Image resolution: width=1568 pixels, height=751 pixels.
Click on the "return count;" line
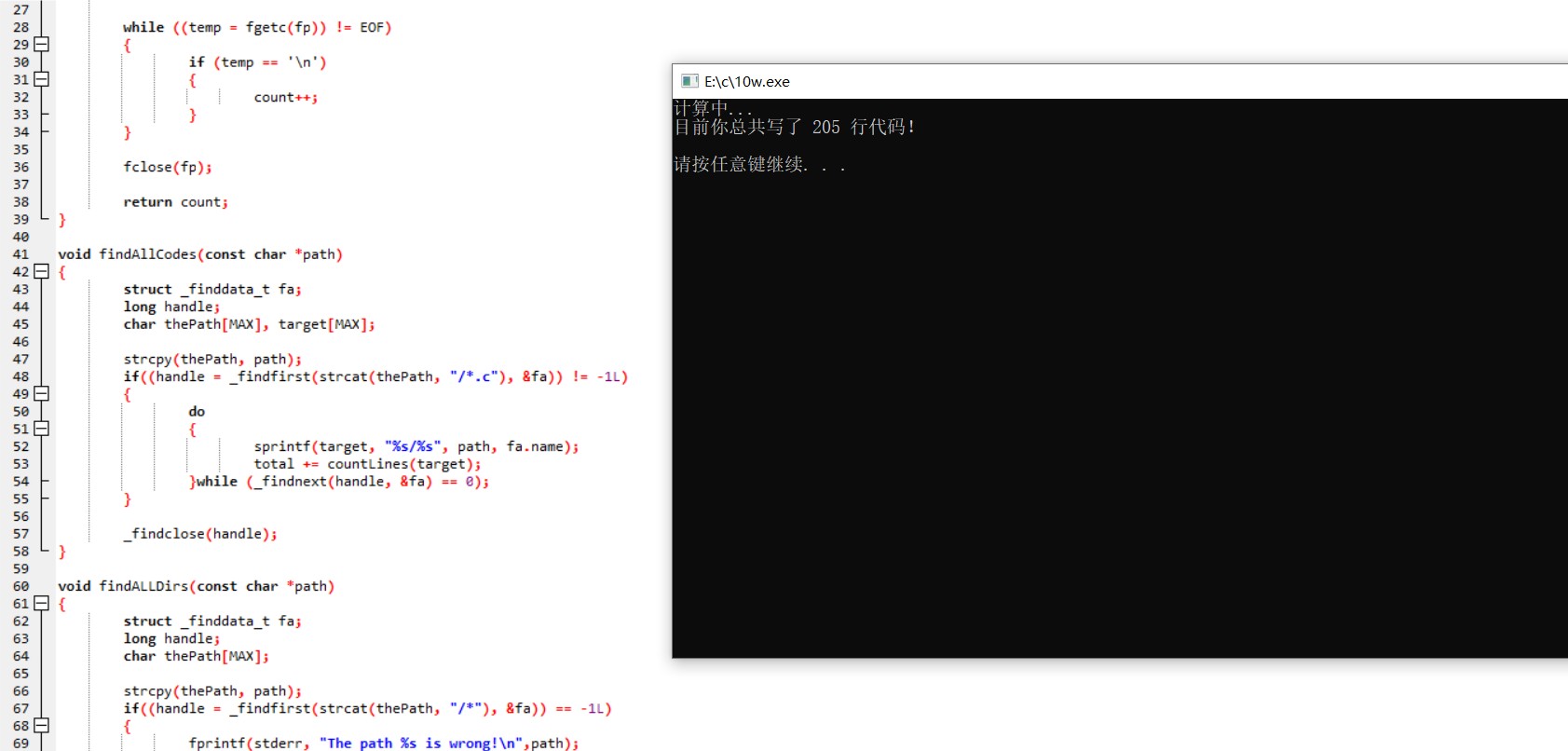point(176,202)
